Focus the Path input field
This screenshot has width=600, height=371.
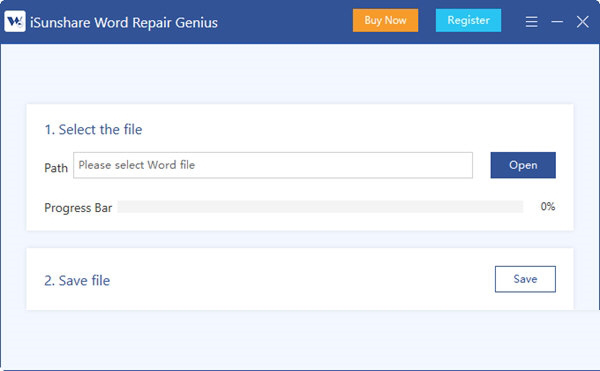pyautogui.click(x=273, y=165)
